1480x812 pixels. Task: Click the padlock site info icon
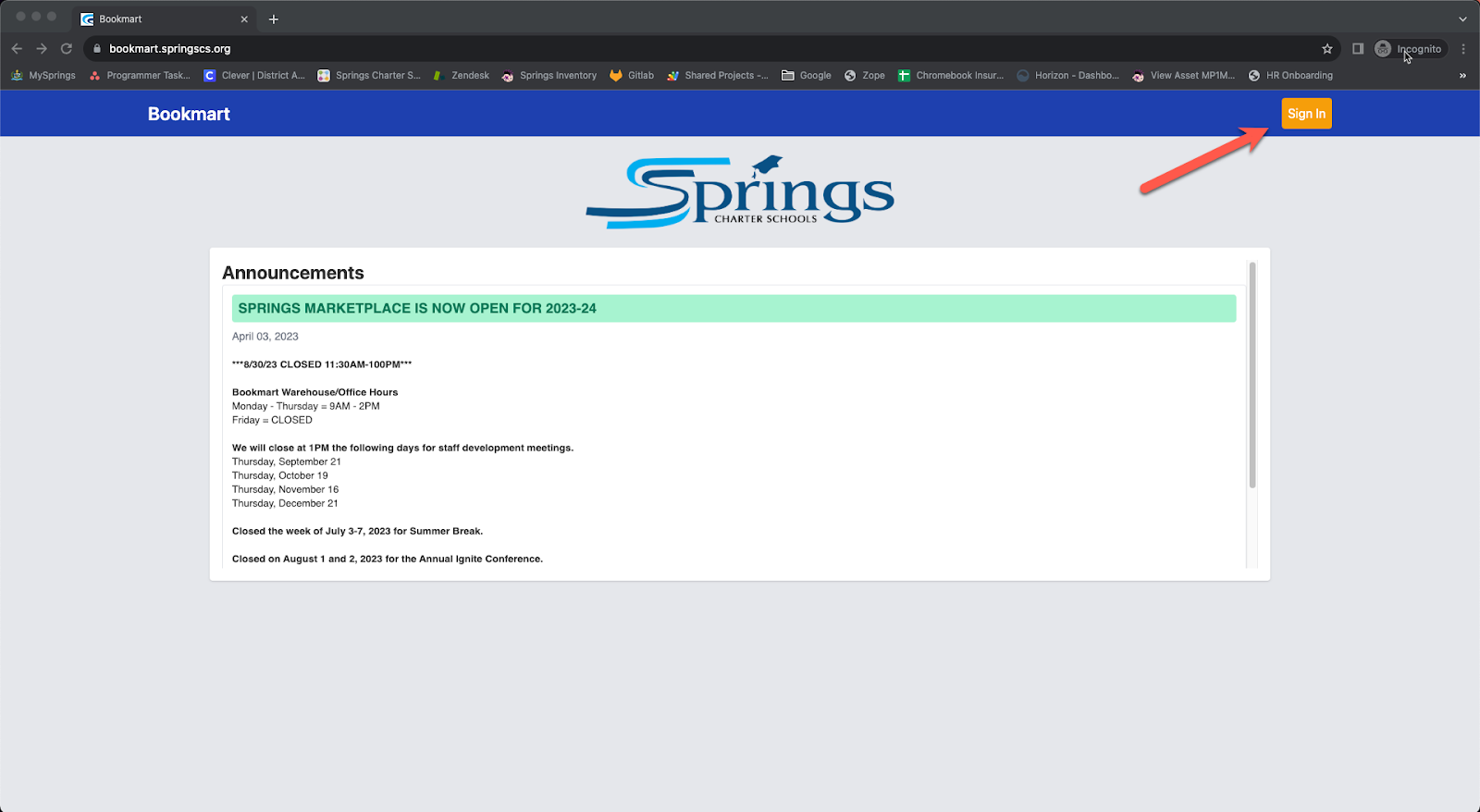97,49
